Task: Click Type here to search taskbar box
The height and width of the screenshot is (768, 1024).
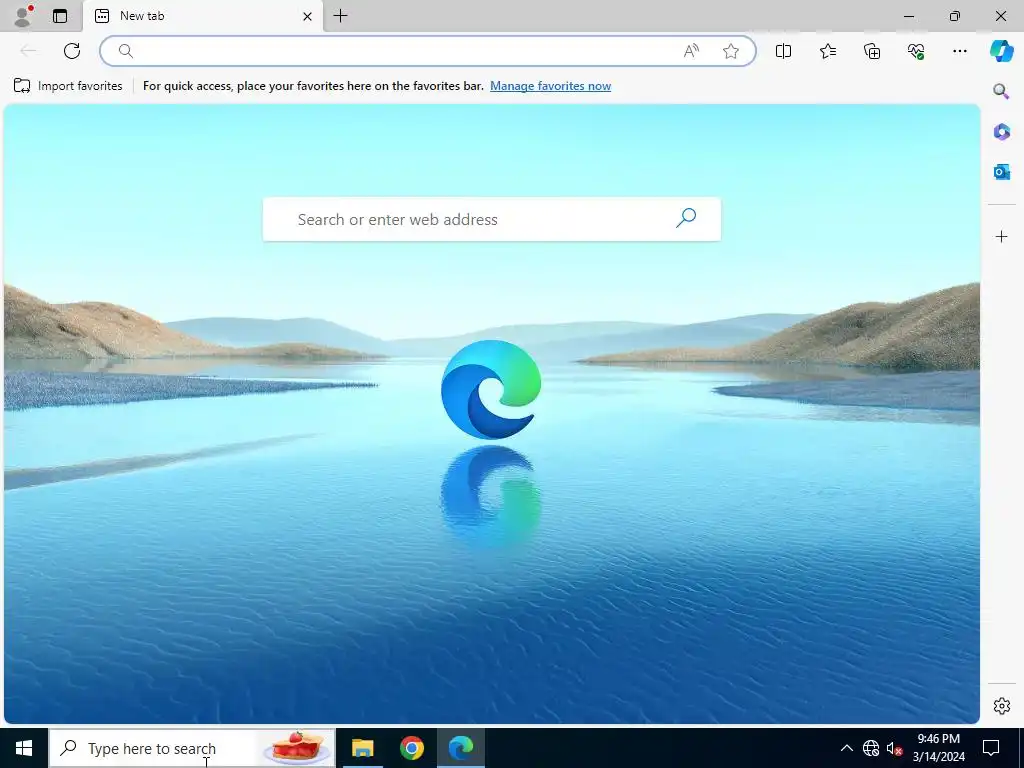Action: (x=192, y=748)
